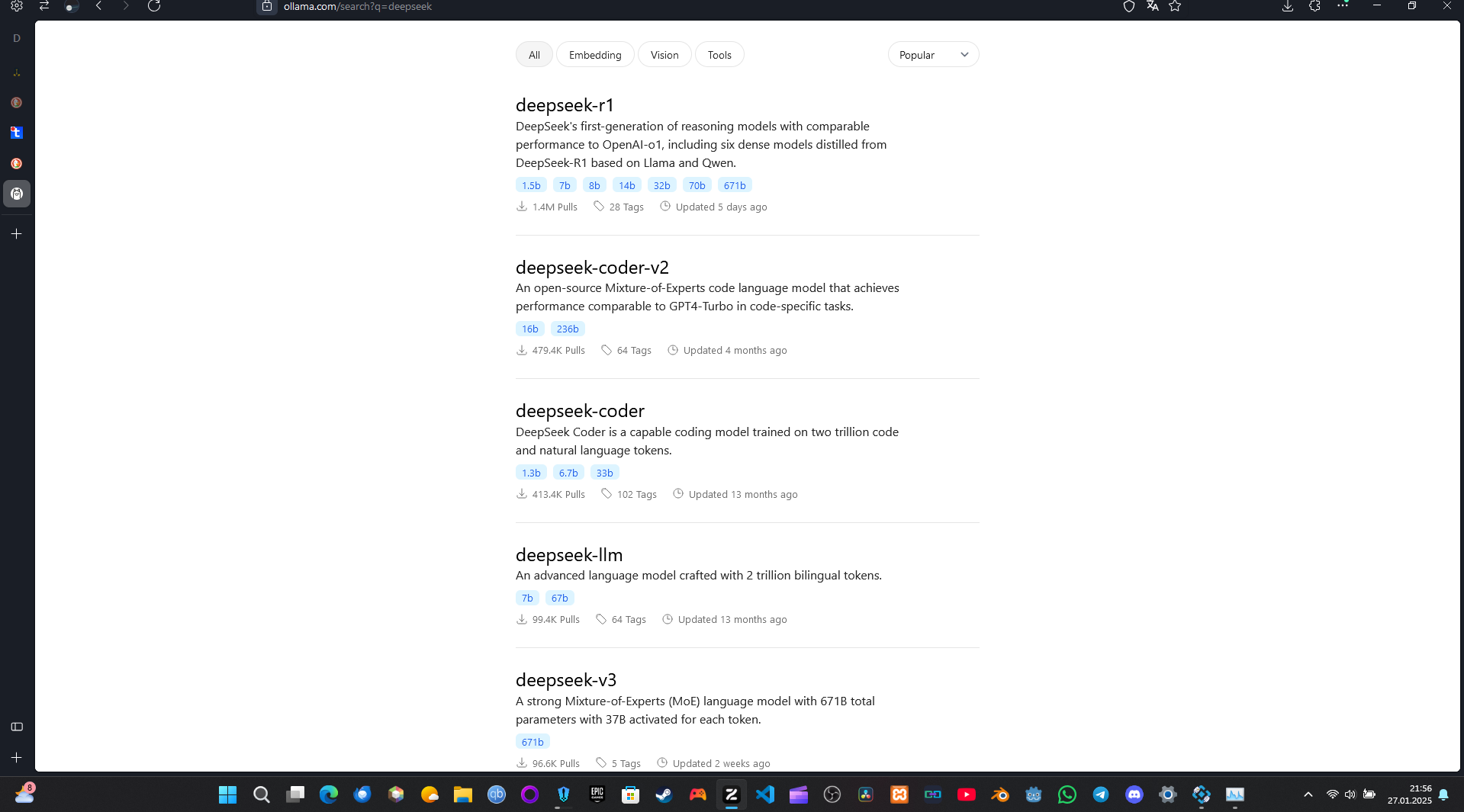Open the downloads panel icon

pyautogui.click(x=1288, y=6)
